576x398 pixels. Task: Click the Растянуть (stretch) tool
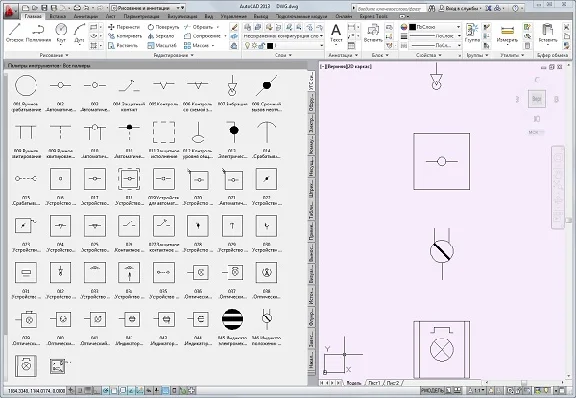(123, 45)
